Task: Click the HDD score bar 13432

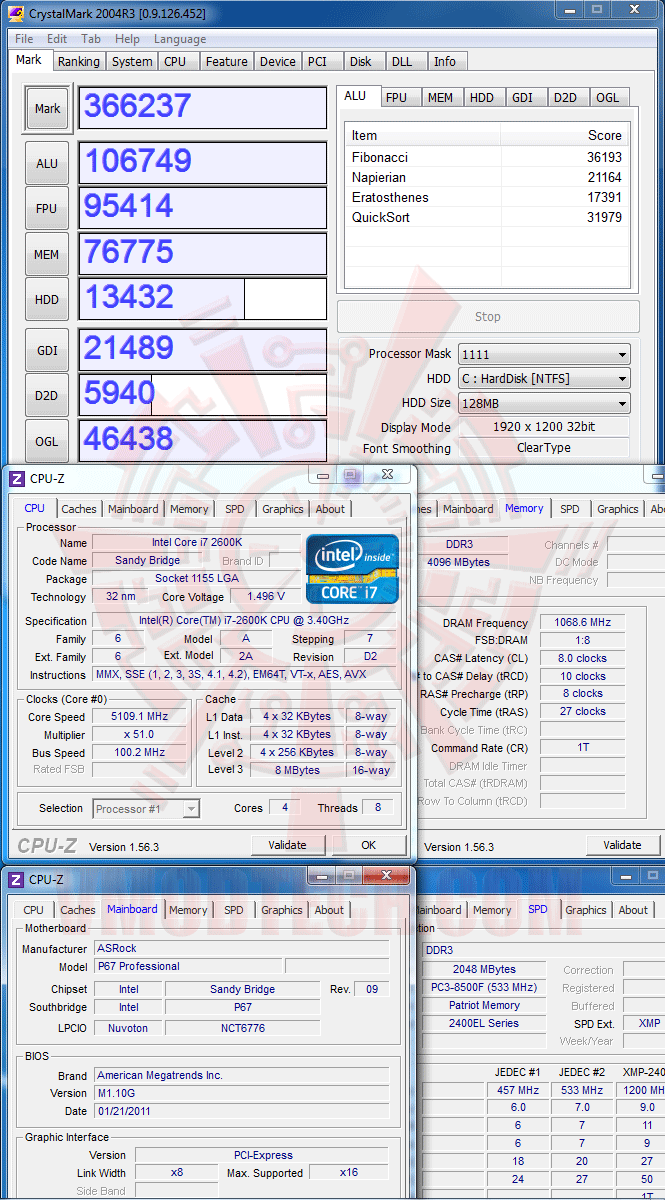Action: click(x=203, y=298)
